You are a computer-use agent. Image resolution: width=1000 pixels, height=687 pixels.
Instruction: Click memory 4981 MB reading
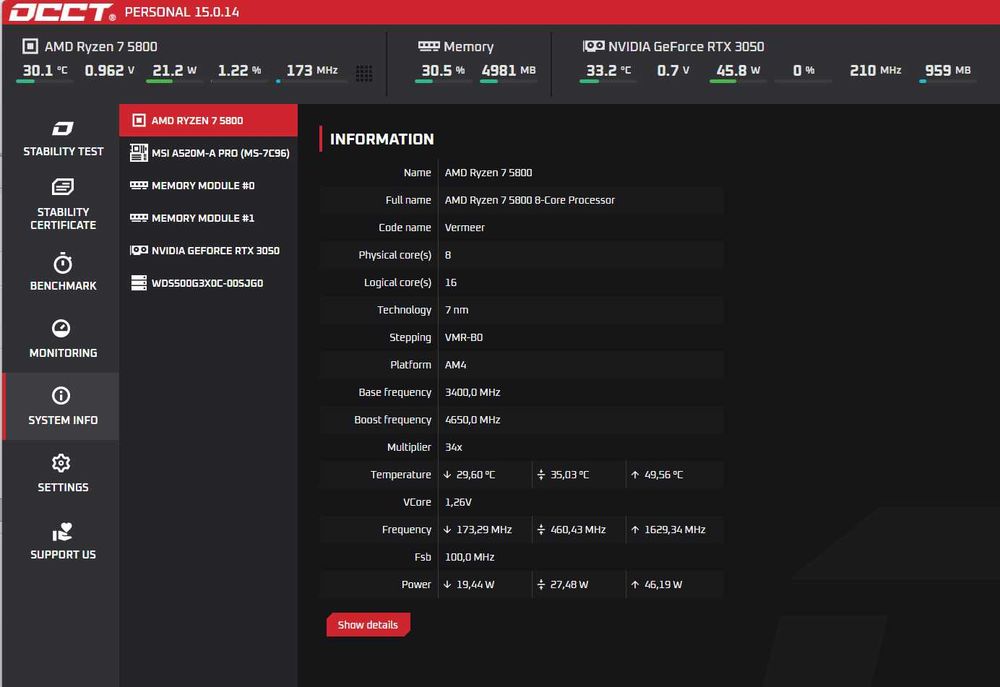508,70
